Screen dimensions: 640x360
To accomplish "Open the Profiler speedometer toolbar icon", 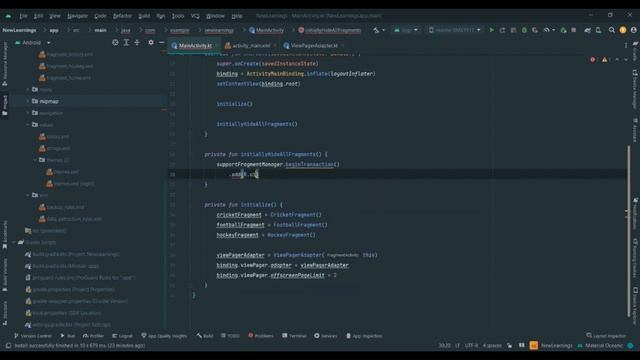I will [547, 30].
